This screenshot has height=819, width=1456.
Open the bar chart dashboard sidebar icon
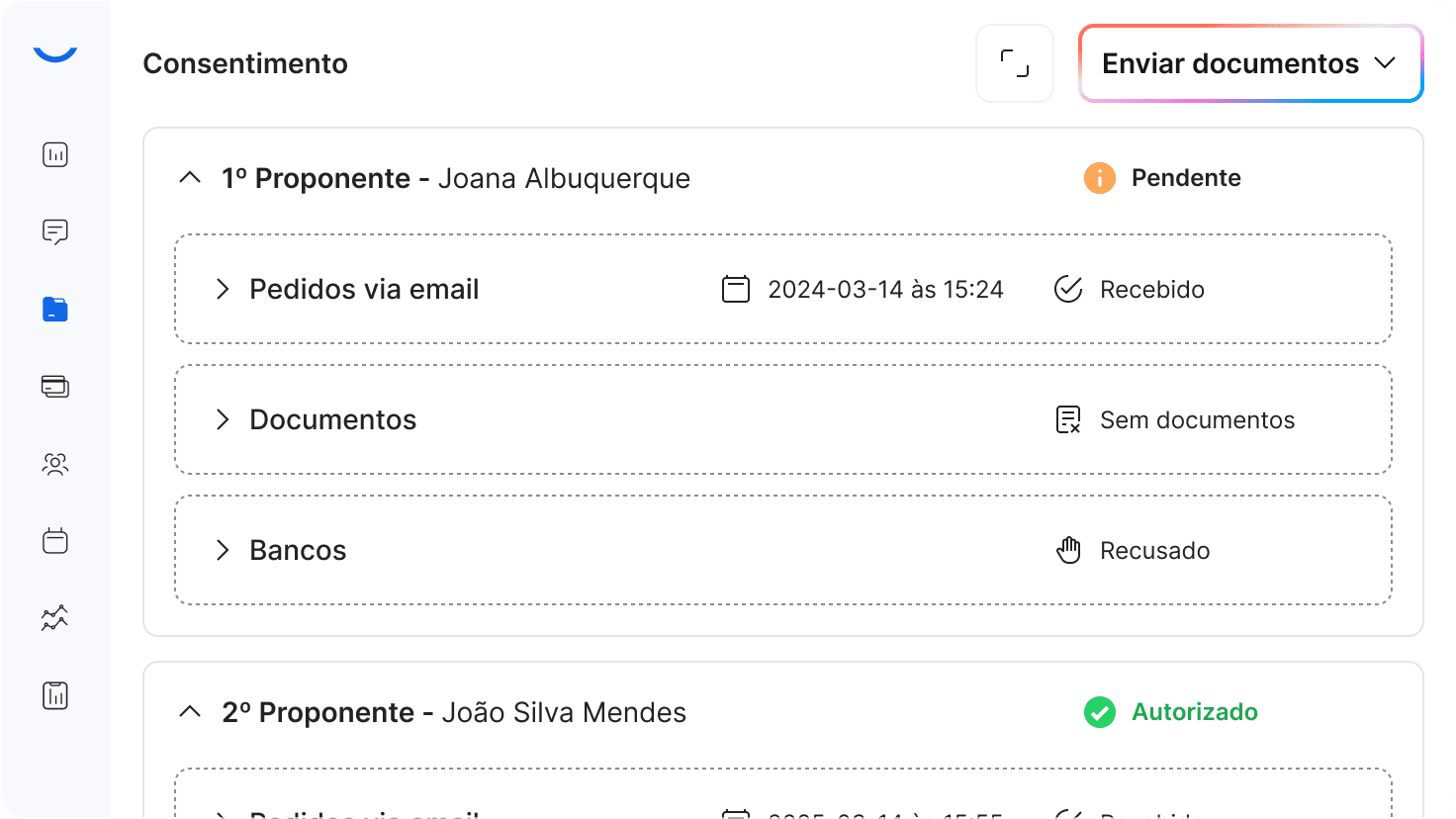tap(55, 155)
